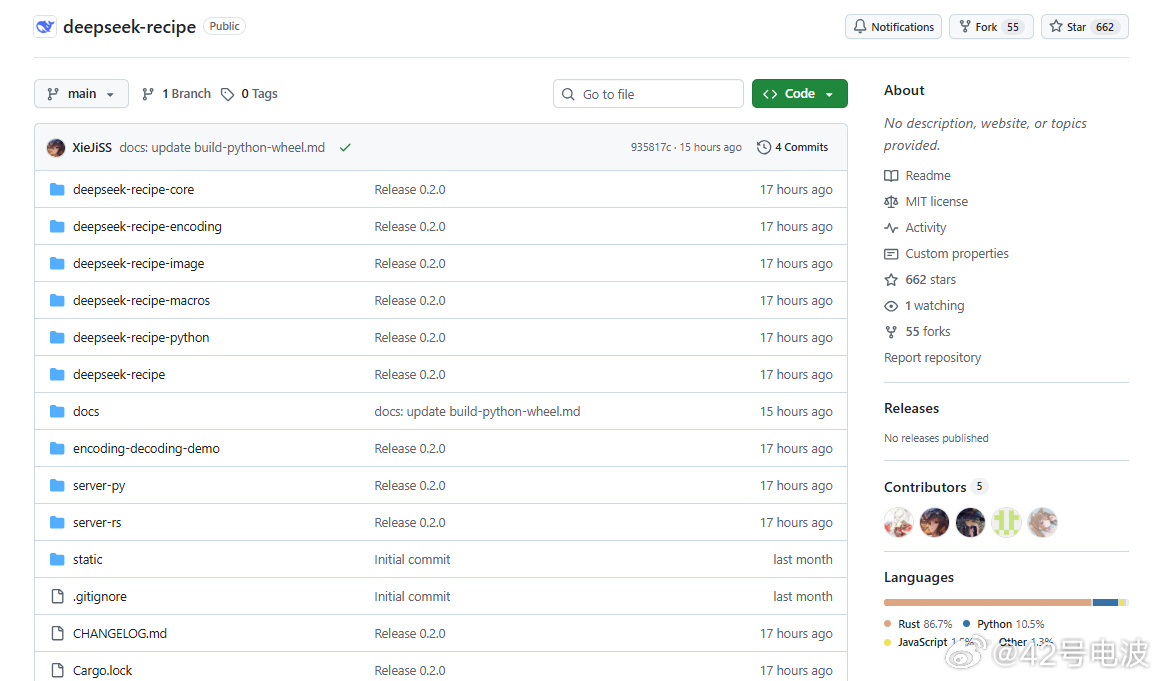Viewport: 1160px width, 681px height.
Task: Click the file icon for .gitignore
Action: pos(57,596)
